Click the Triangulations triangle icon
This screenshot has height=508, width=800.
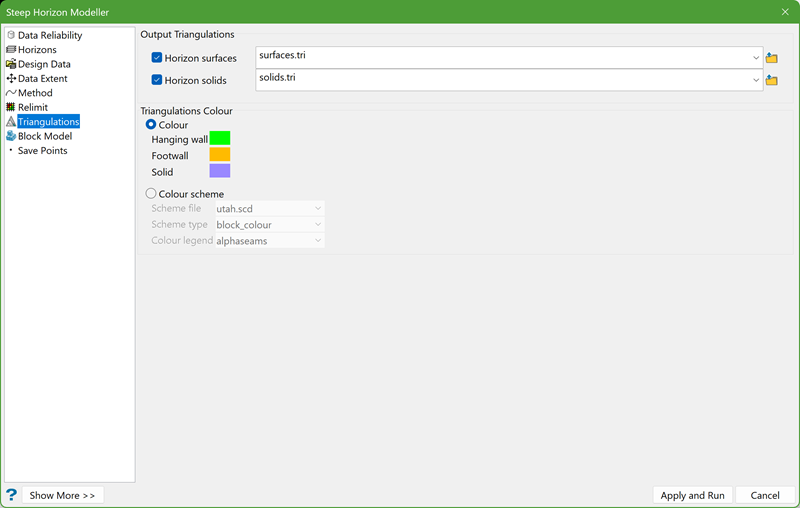click(11, 121)
